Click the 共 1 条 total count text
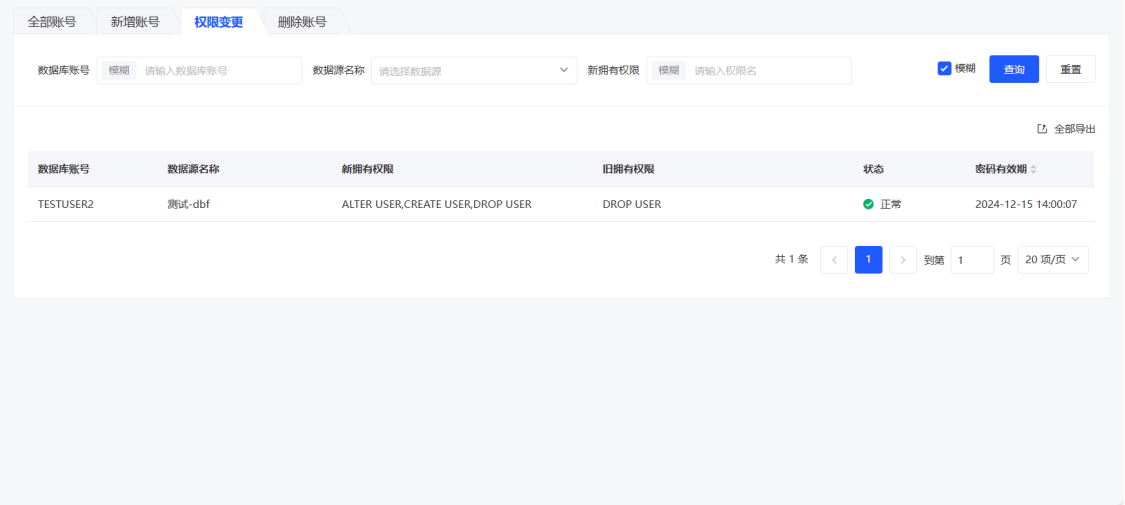Screen dimensions: 1125x505 click(x=791, y=260)
